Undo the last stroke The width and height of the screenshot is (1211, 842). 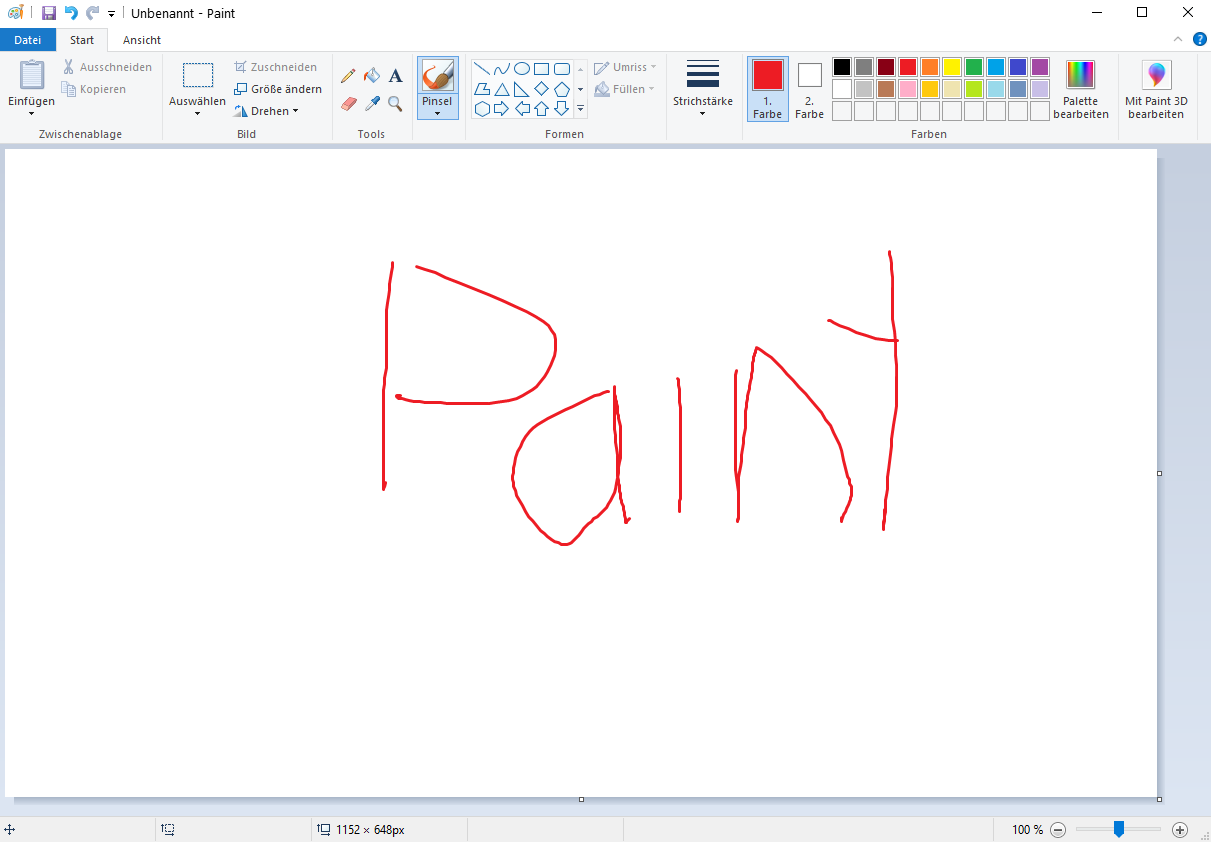[70, 13]
